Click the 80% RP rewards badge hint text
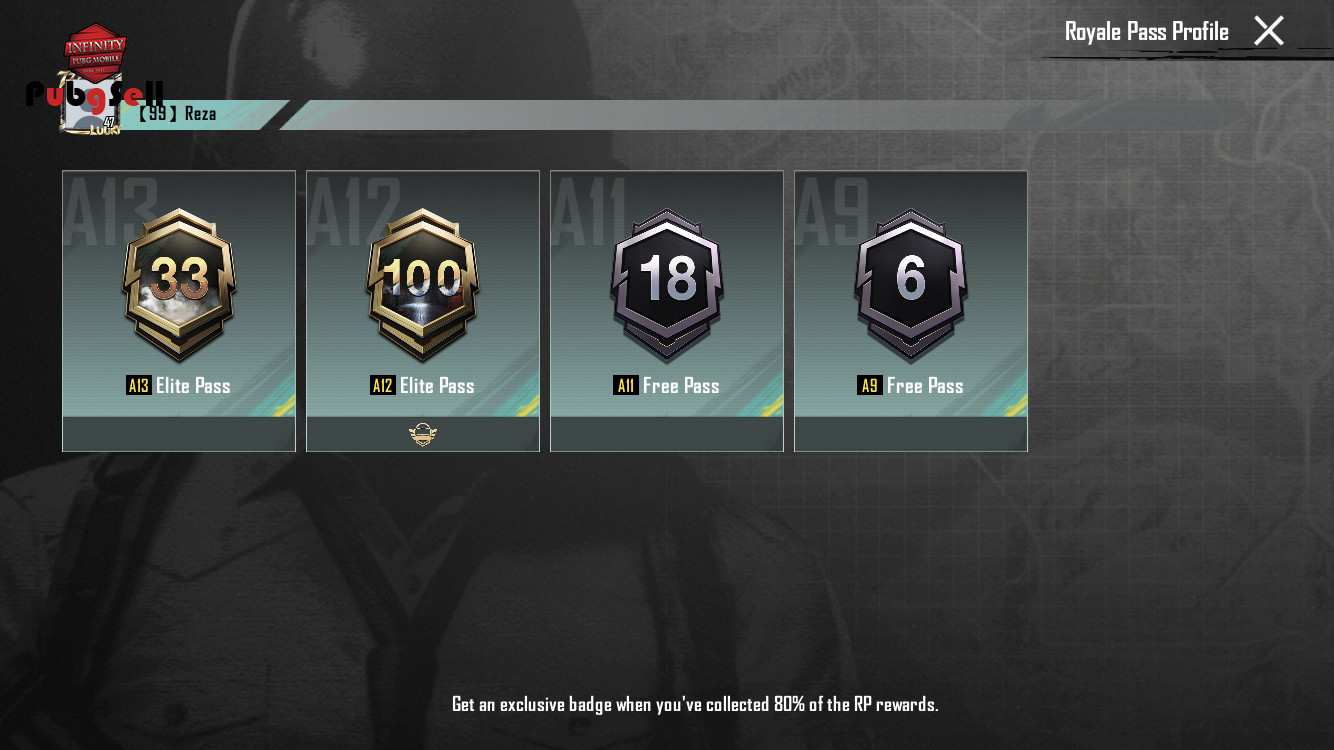The width and height of the screenshot is (1334, 750). tap(695, 704)
